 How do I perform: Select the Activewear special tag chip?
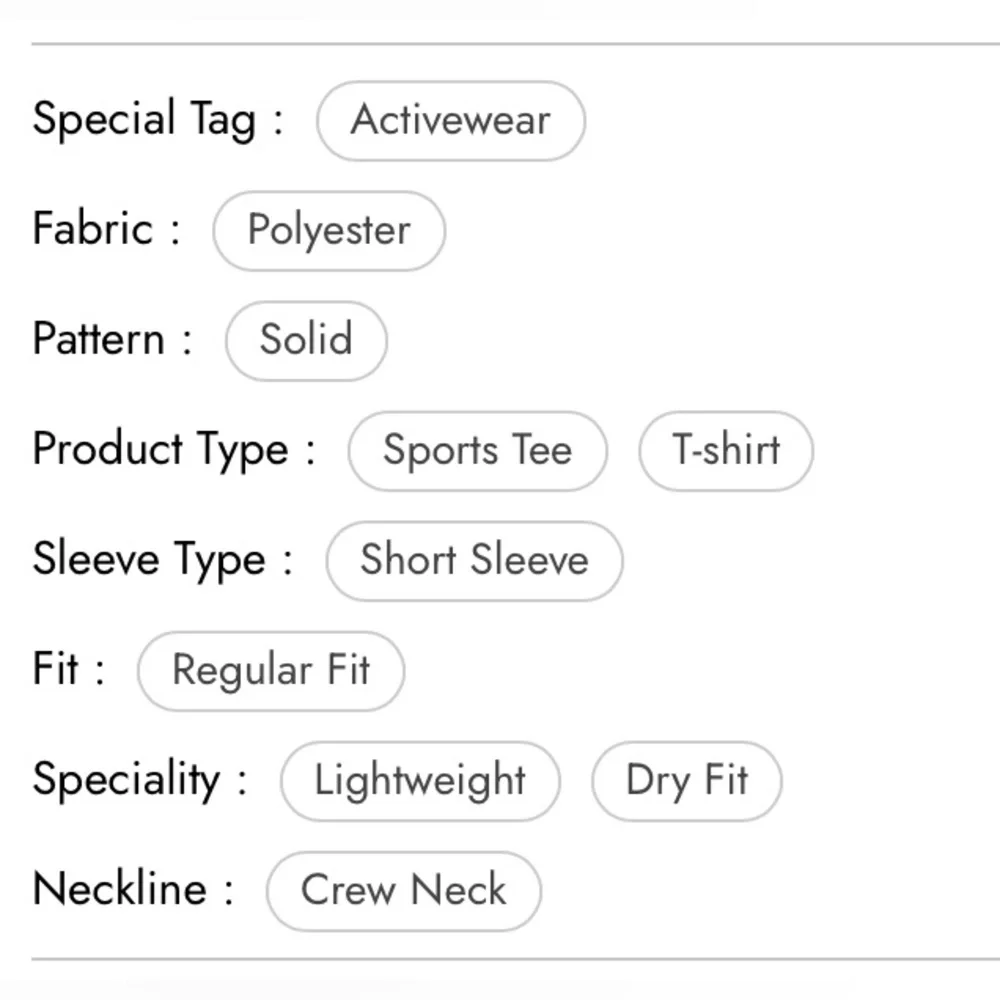tap(451, 121)
